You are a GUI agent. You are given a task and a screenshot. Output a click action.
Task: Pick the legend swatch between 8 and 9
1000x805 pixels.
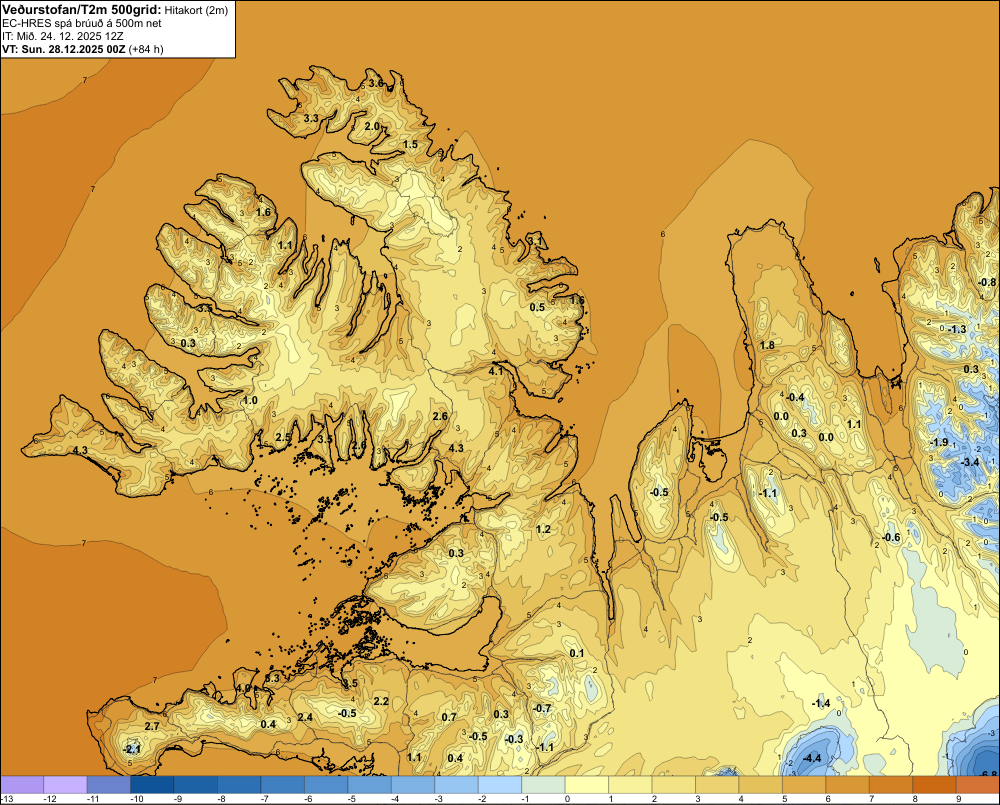pos(935,785)
